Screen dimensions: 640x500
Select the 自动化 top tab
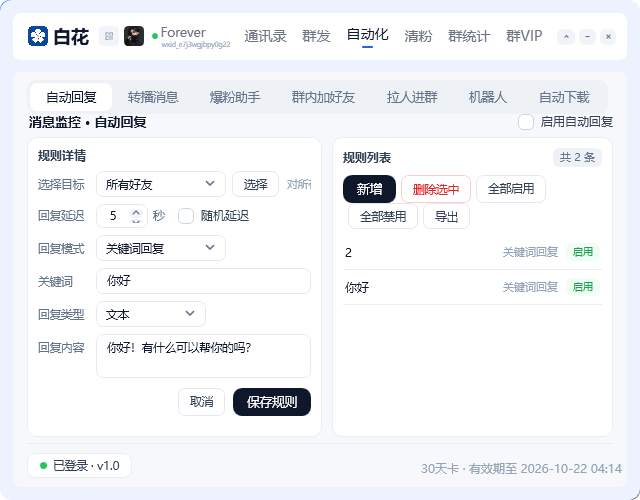tap(367, 34)
